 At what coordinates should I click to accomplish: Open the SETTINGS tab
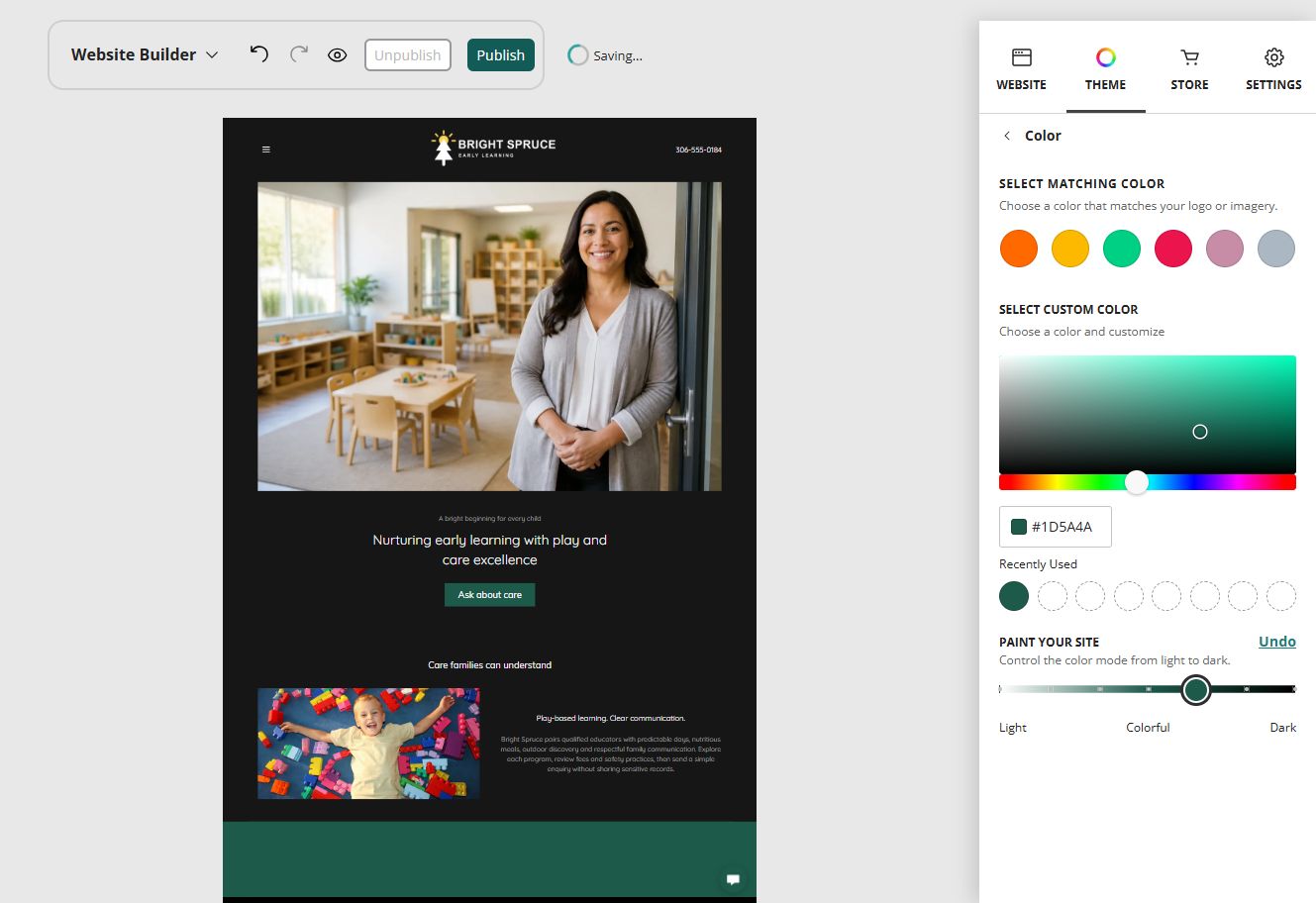[1273, 69]
